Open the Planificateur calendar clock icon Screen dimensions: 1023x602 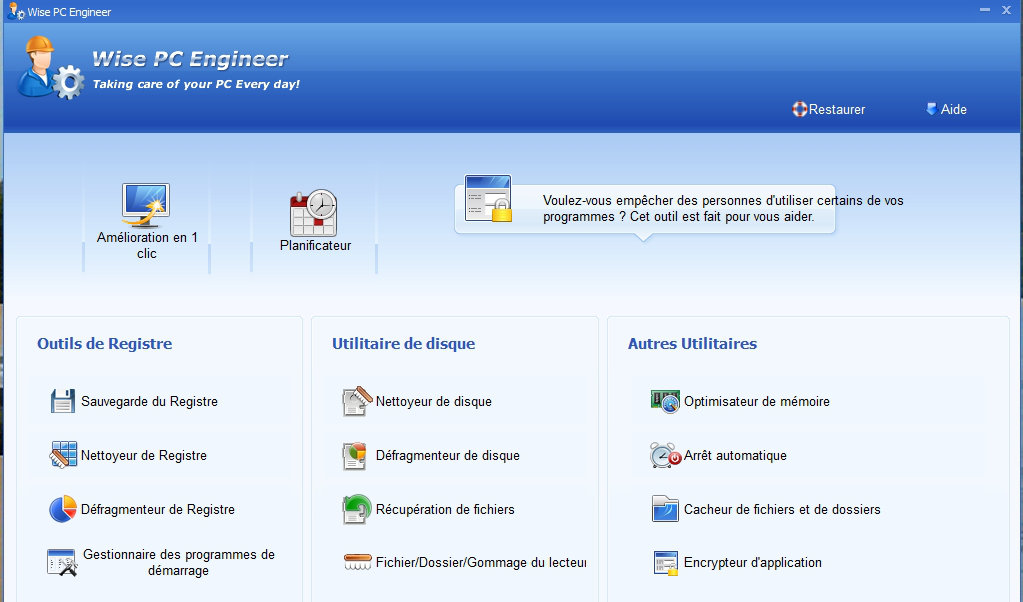[314, 213]
